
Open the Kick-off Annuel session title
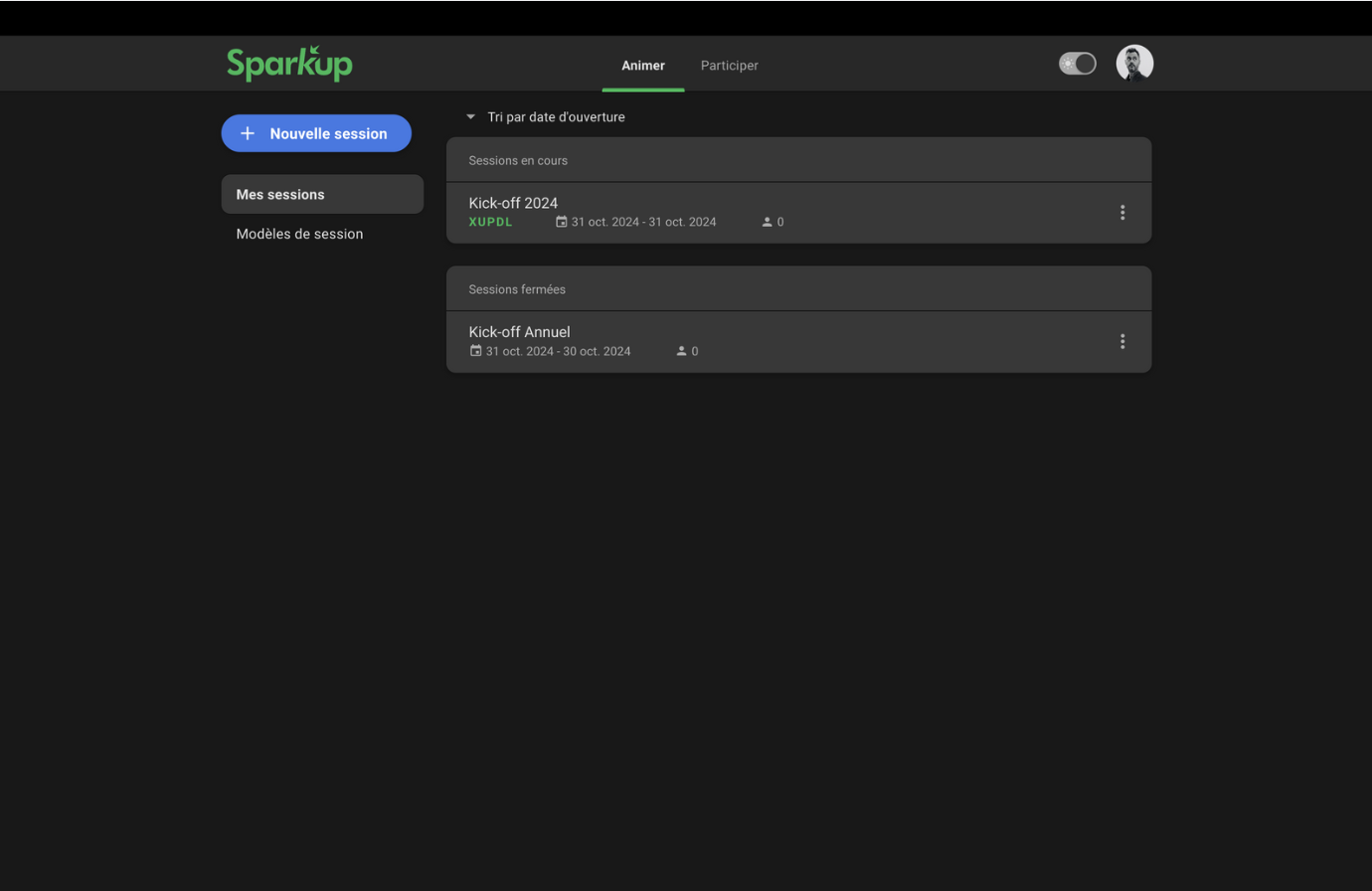point(519,332)
